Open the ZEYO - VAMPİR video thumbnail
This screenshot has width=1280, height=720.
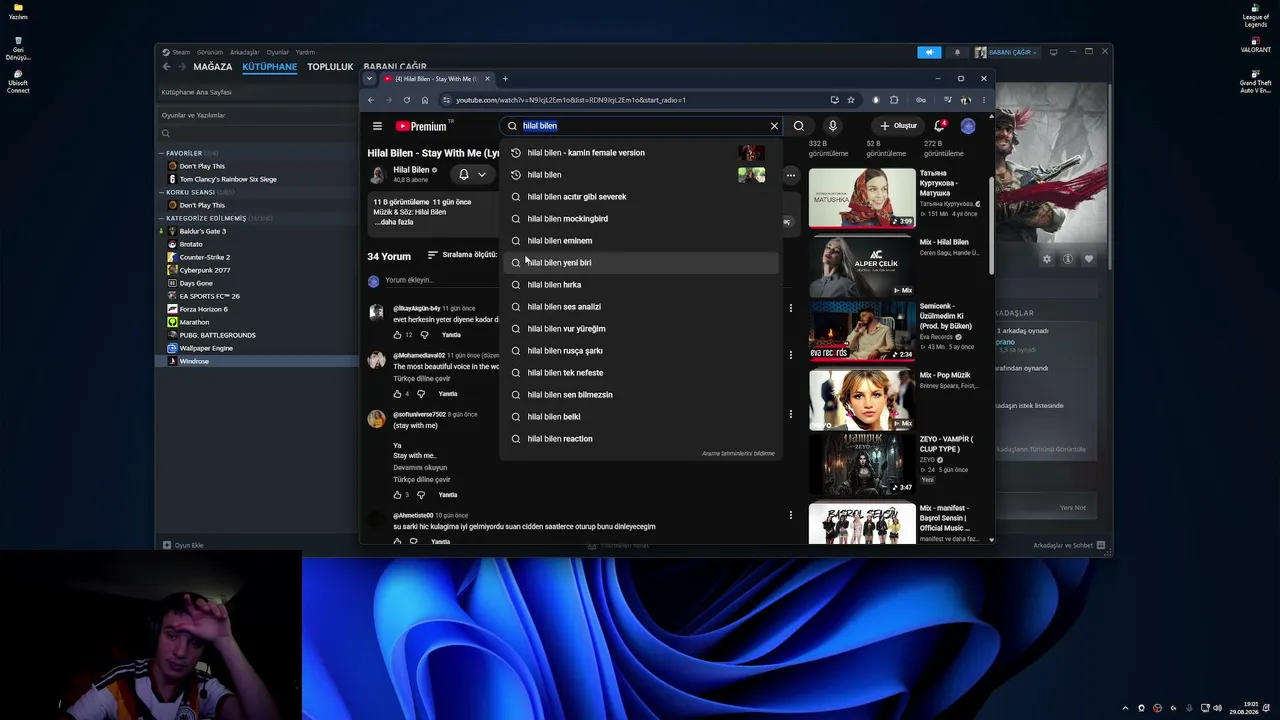(862, 464)
